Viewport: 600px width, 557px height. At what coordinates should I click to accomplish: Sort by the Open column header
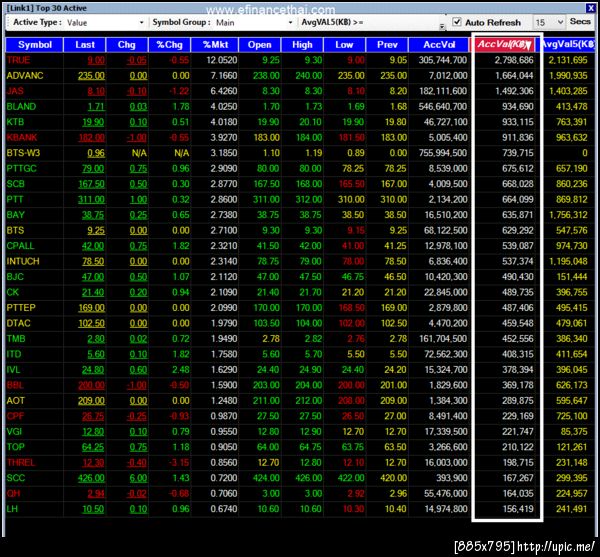tap(259, 45)
